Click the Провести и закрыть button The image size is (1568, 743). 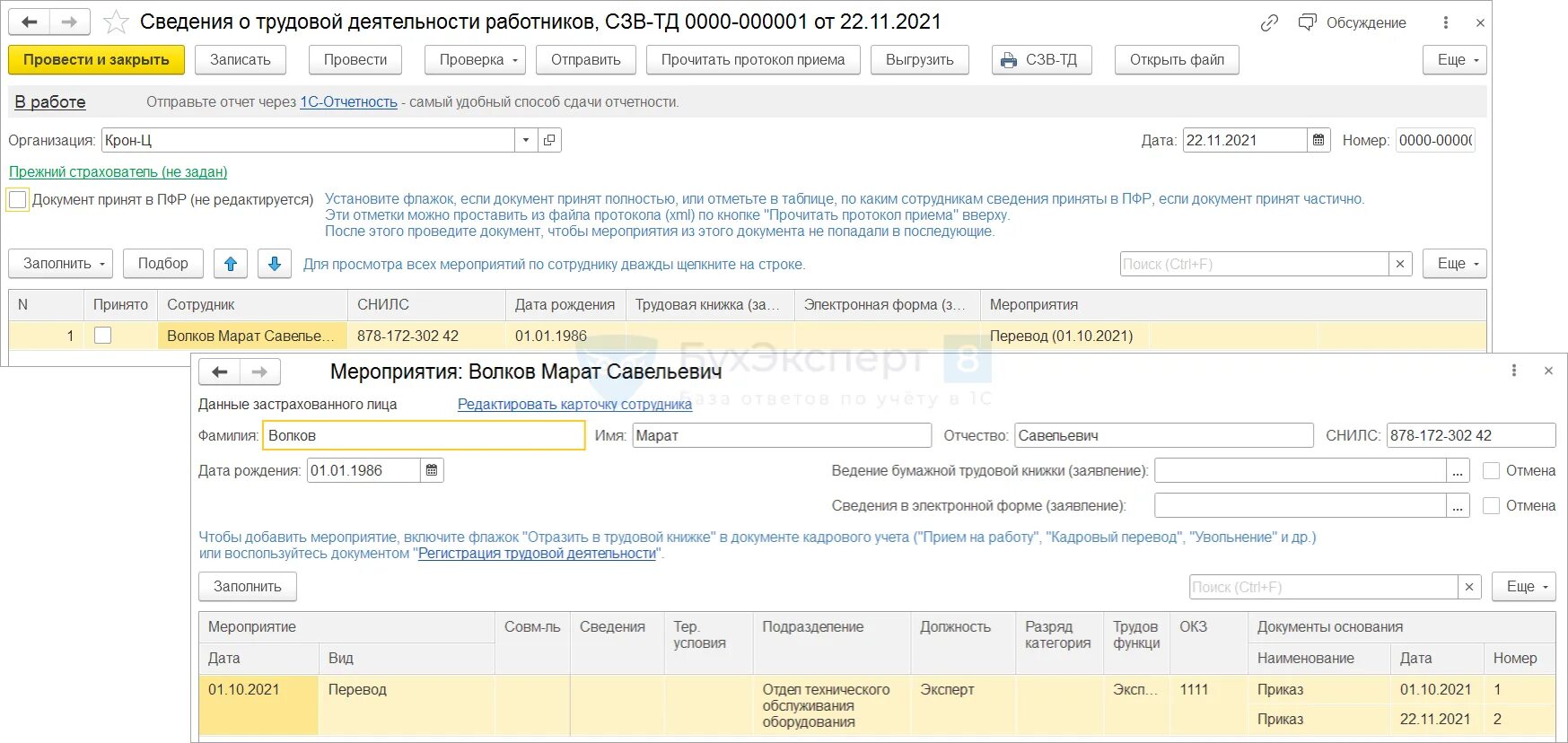(96, 59)
